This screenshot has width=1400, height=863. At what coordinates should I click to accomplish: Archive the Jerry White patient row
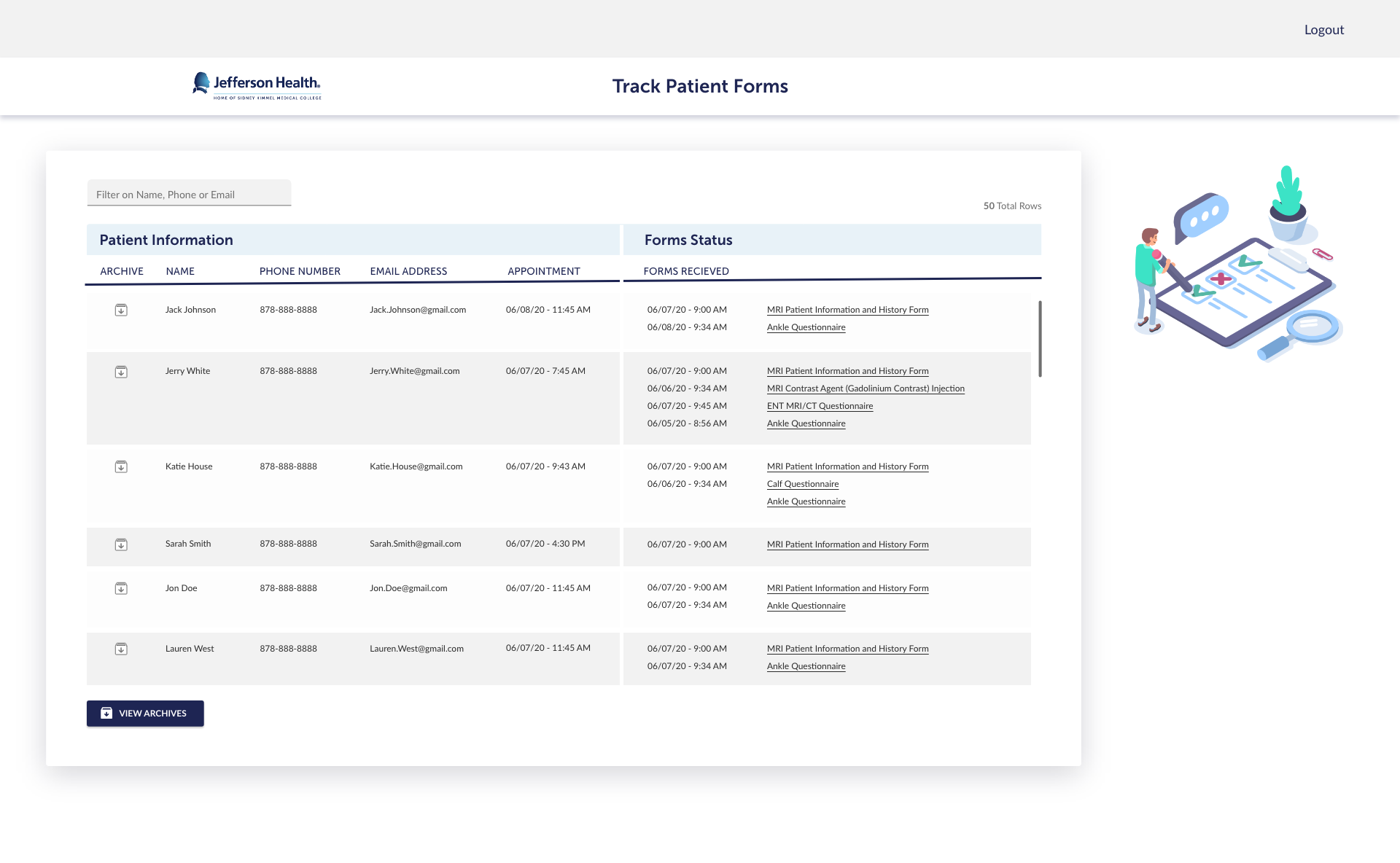click(121, 372)
